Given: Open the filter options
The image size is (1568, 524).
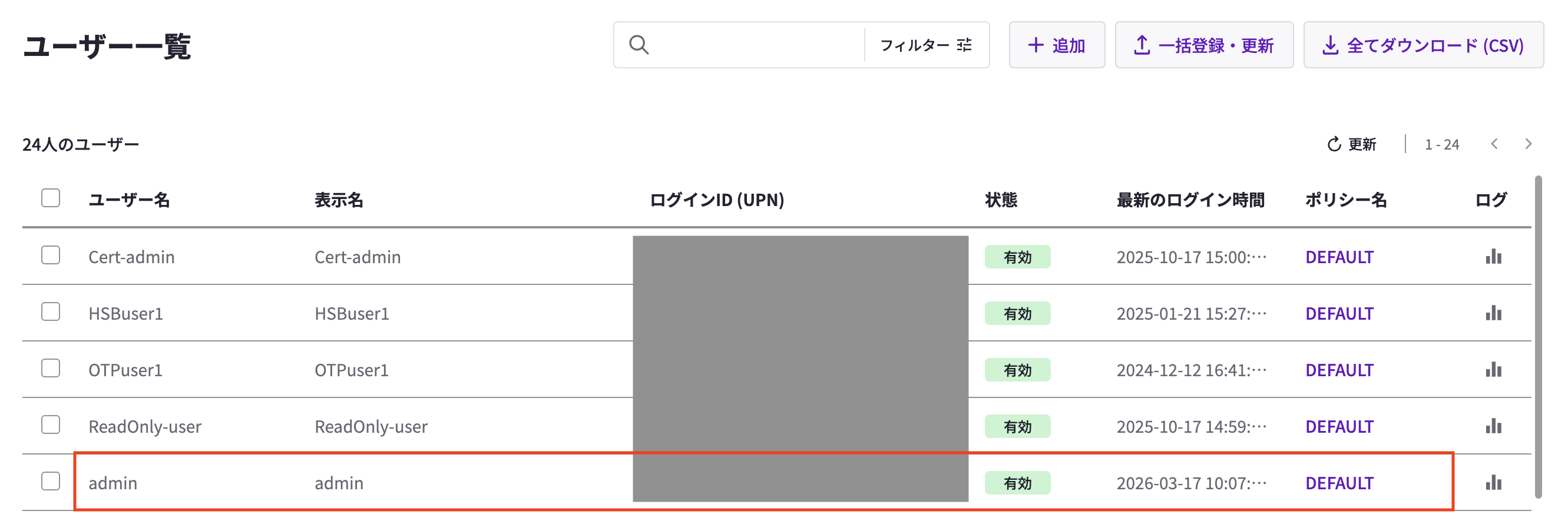Looking at the screenshot, I should [926, 45].
